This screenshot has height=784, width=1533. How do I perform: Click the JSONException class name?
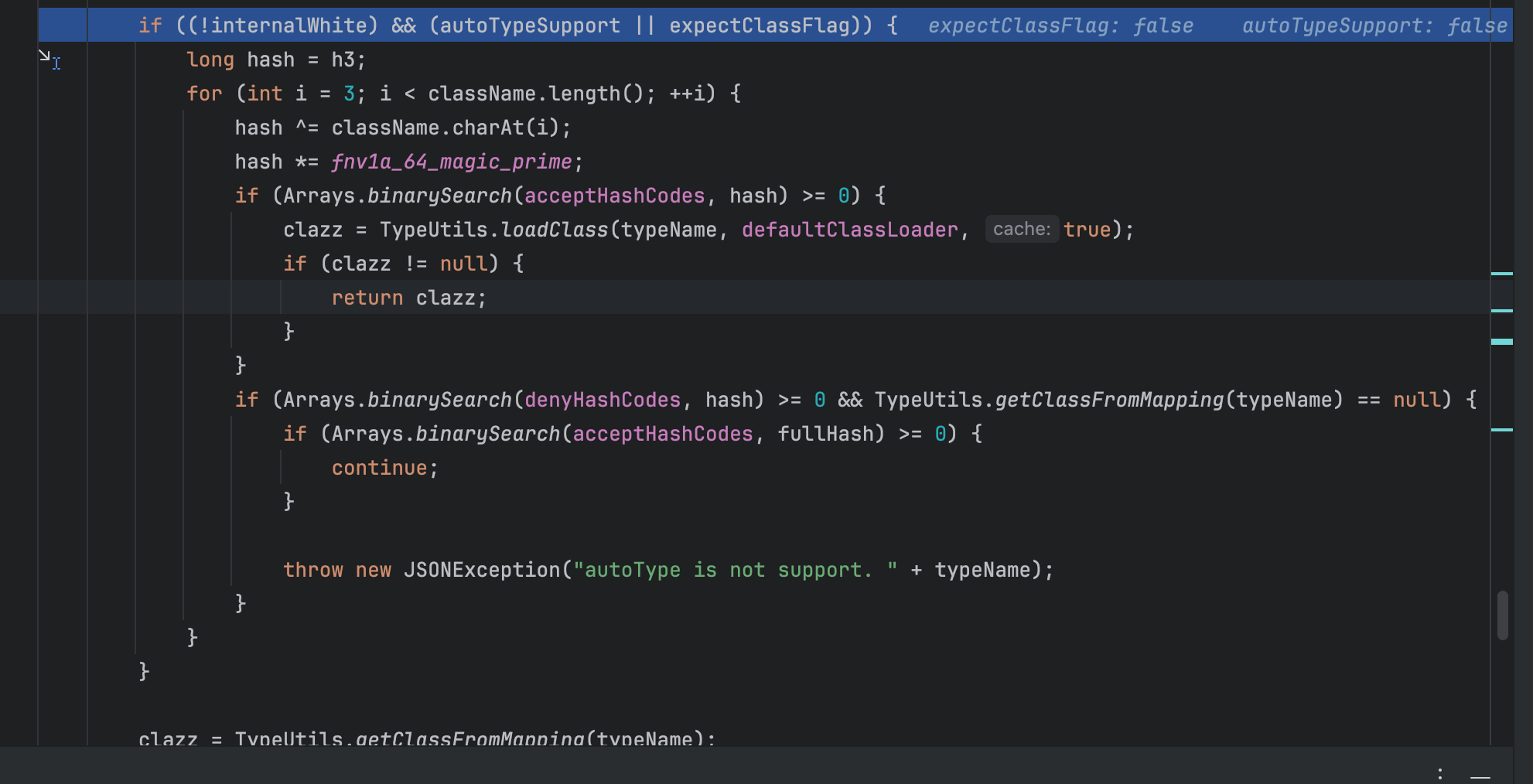click(482, 570)
